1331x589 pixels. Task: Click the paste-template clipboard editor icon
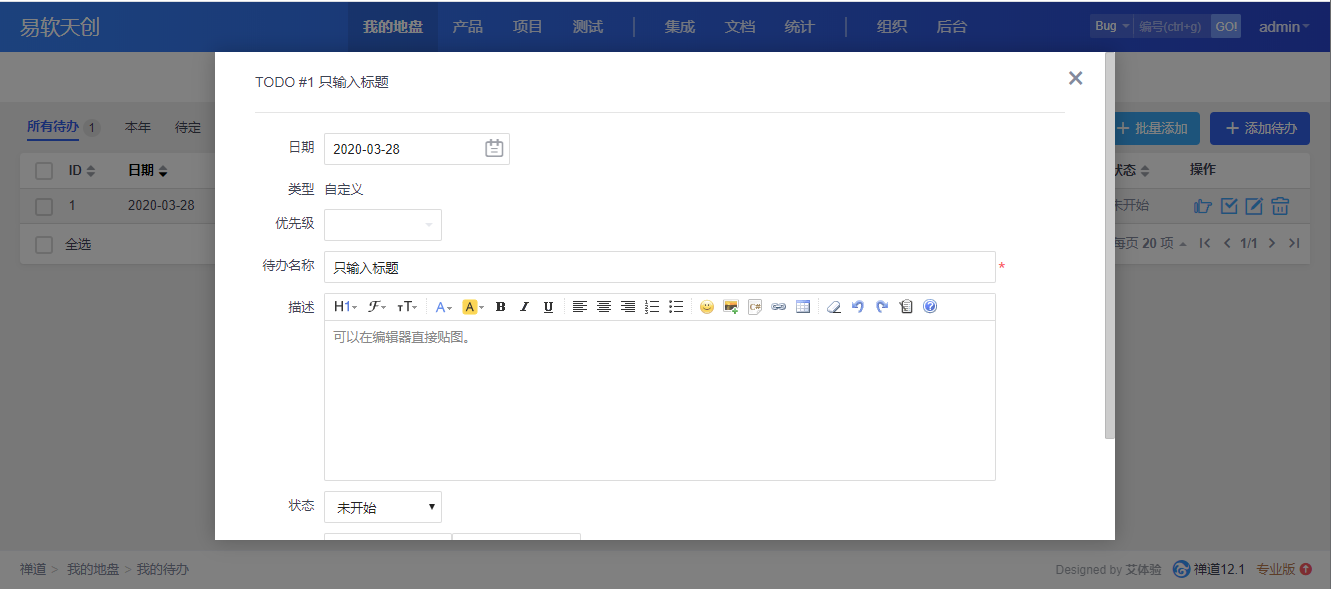click(x=906, y=307)
